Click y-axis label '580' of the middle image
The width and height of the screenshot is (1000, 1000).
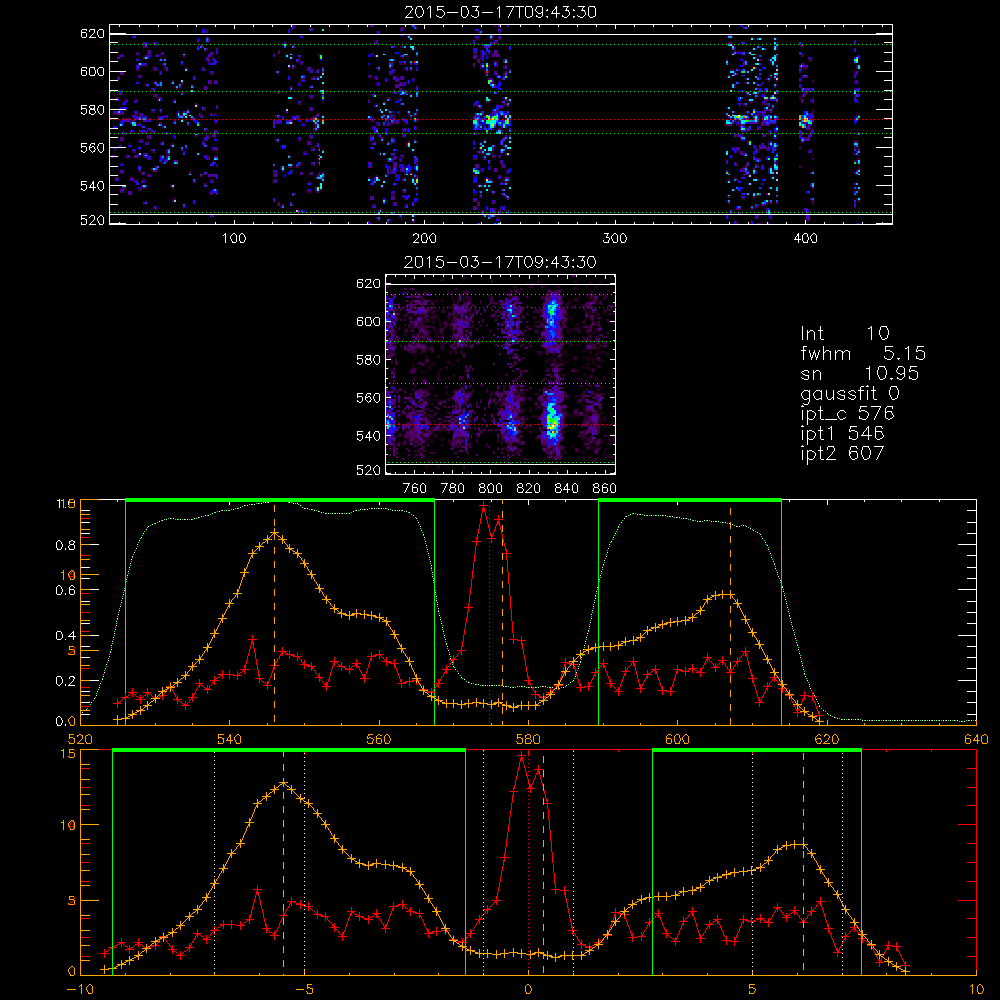click(x=369, y=360)
